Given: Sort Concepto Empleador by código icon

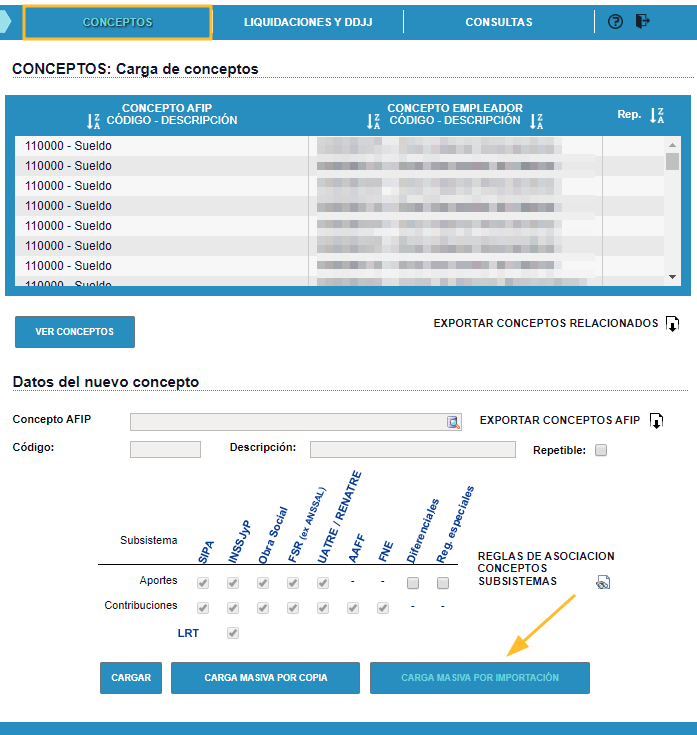Looking at the screenshot, I should (373, 121).
